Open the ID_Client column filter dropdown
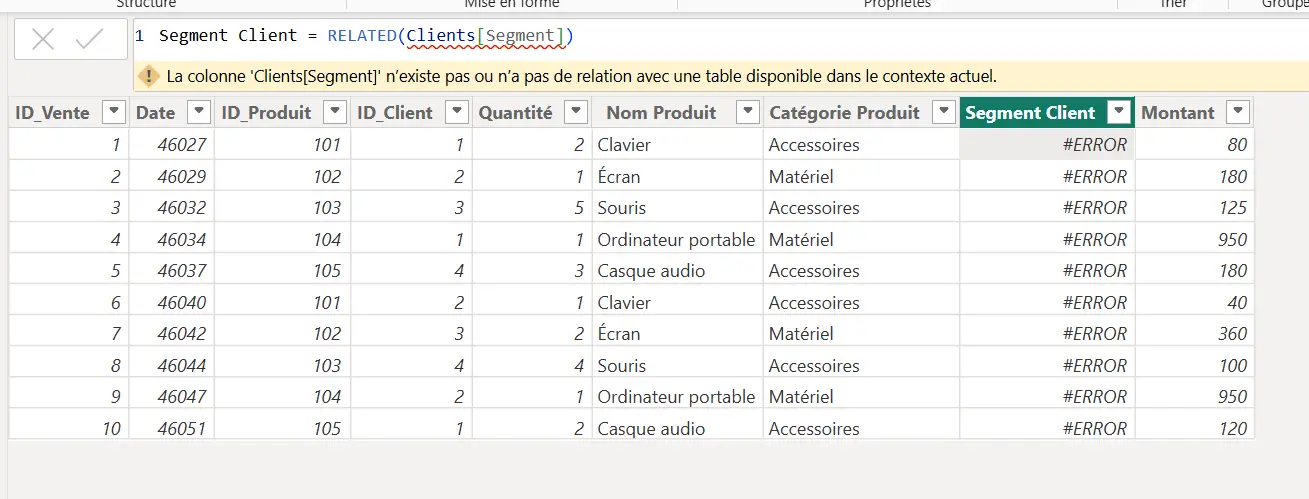The image size is (1309, 499). tap(457, 113)
